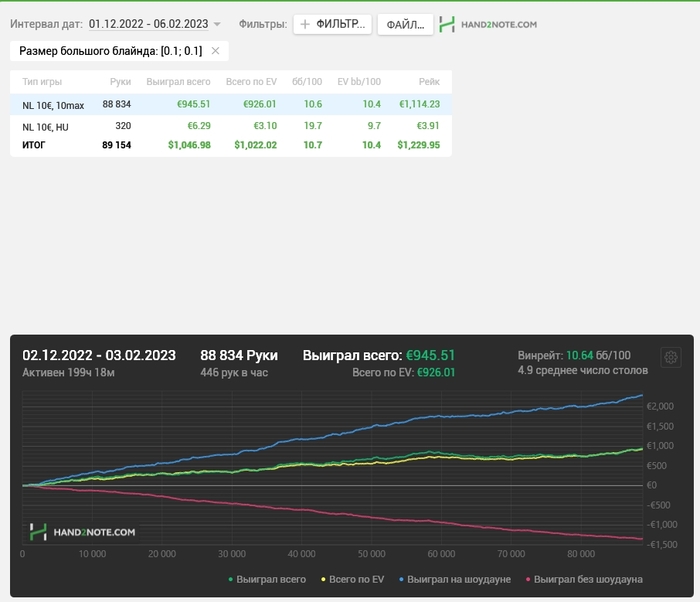
Task: Click the 88 834 hands cell in table
Action: [x=117, y=104]
